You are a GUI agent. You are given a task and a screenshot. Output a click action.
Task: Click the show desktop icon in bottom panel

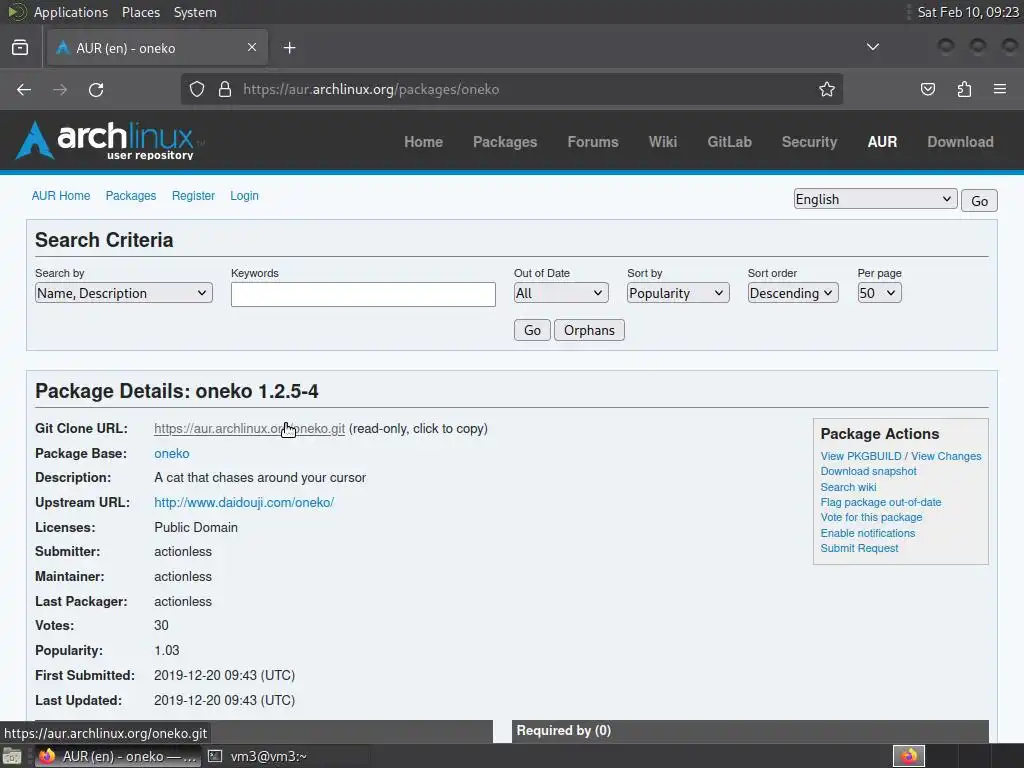pyautogui.click(x=12, y=756)
